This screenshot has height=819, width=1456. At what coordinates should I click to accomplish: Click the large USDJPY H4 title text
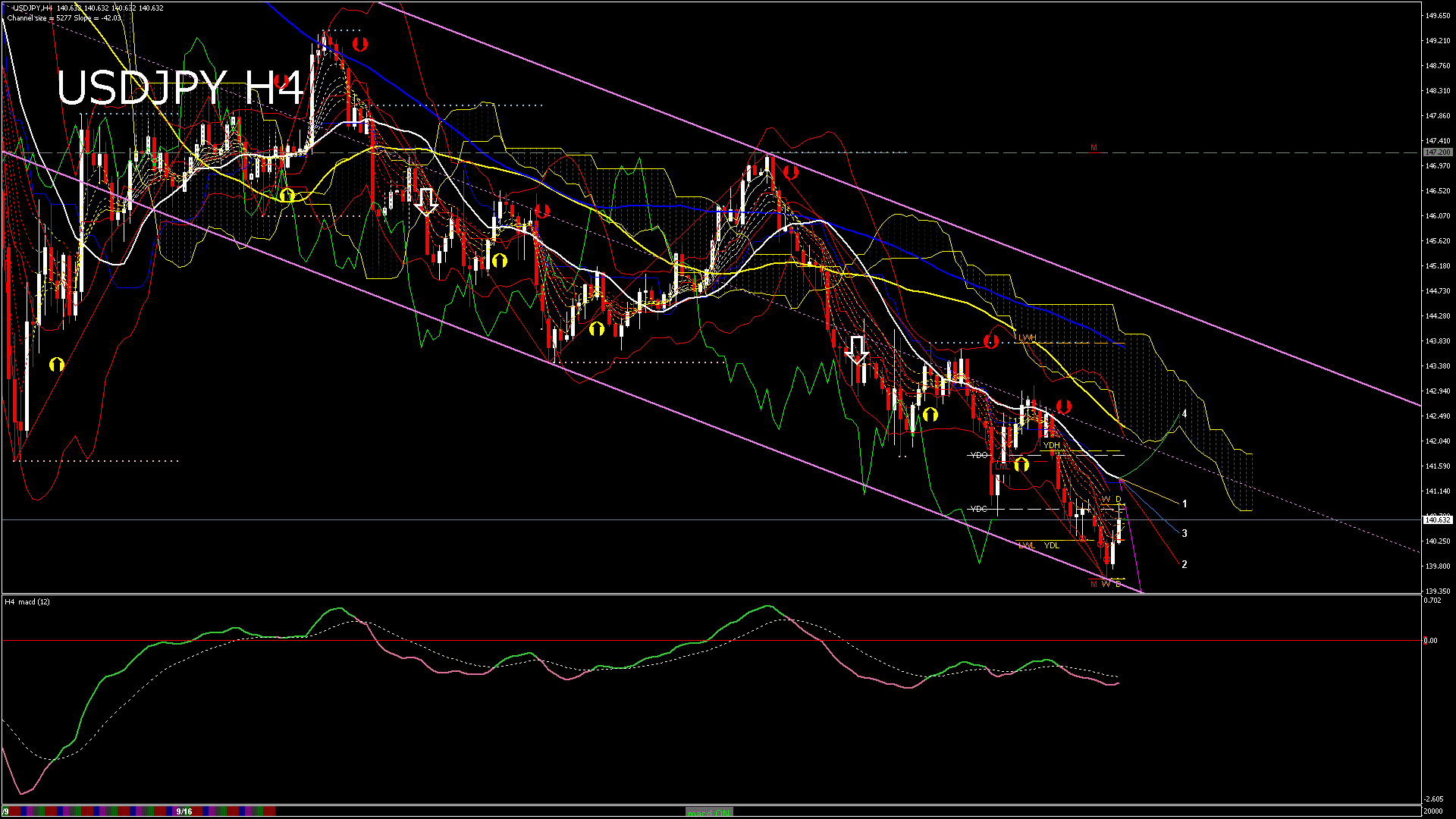(x=179, y=88)
